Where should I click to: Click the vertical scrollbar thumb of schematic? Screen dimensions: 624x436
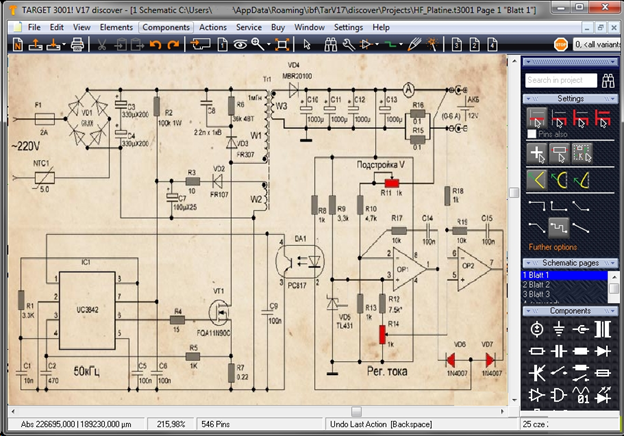(514, 193)
